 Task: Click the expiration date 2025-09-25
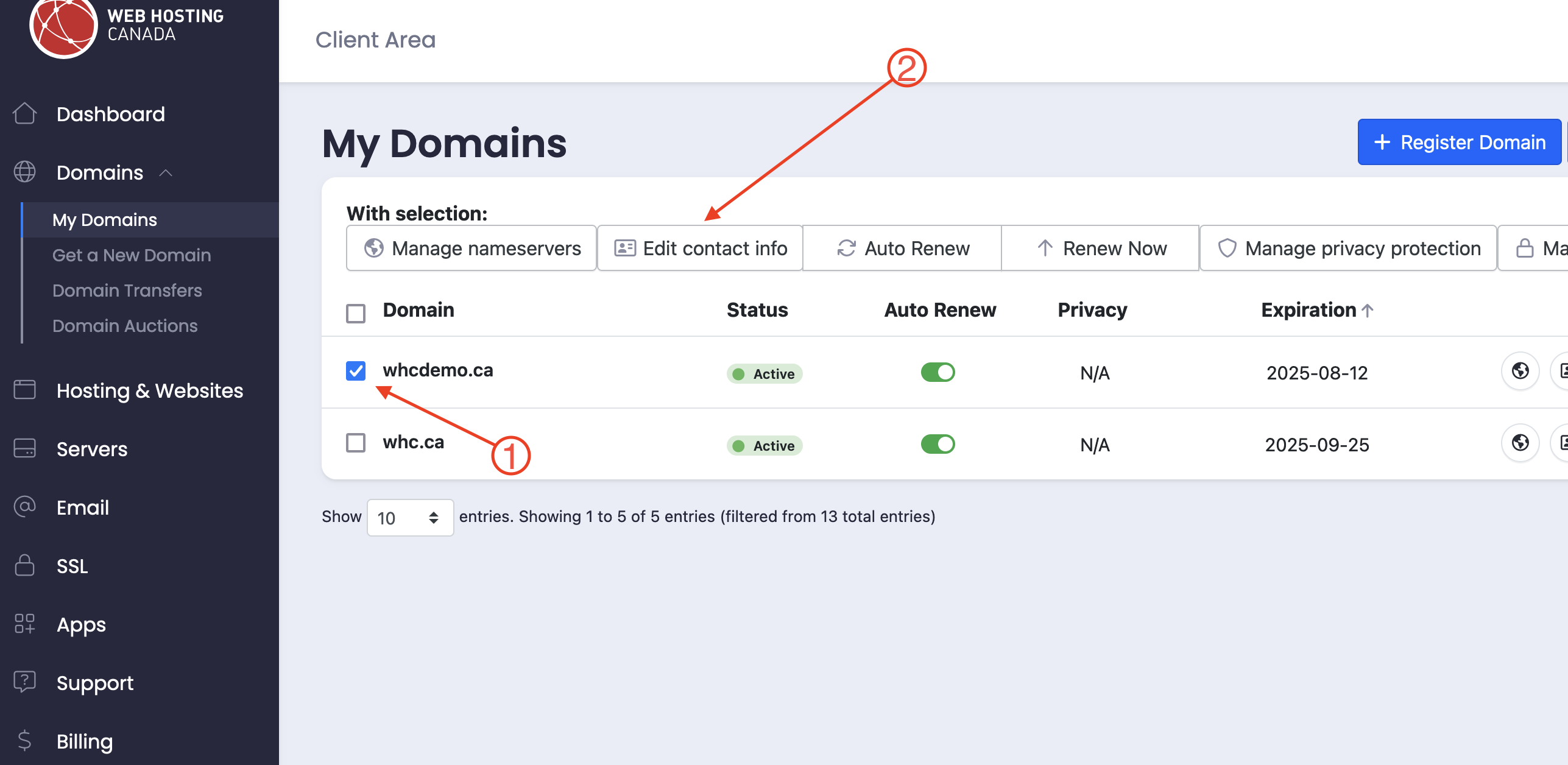coord(1317,445)
